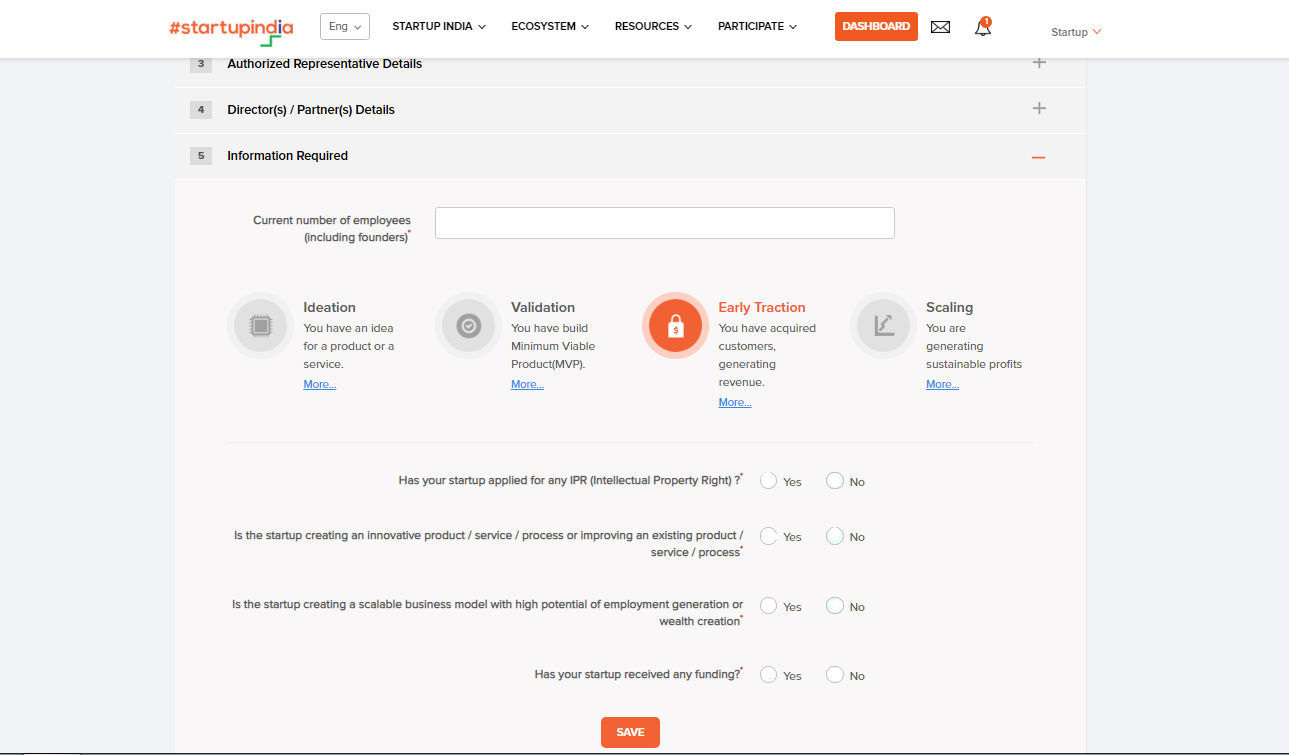
Task: Click the SAVE button
Action: click(630, 732)
